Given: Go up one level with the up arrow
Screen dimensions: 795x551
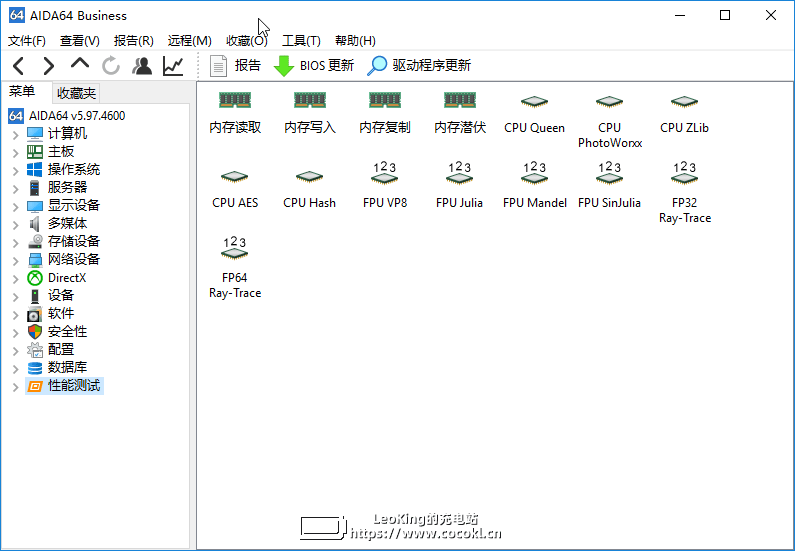Looking at the screenshot, I should click(80, 64).
